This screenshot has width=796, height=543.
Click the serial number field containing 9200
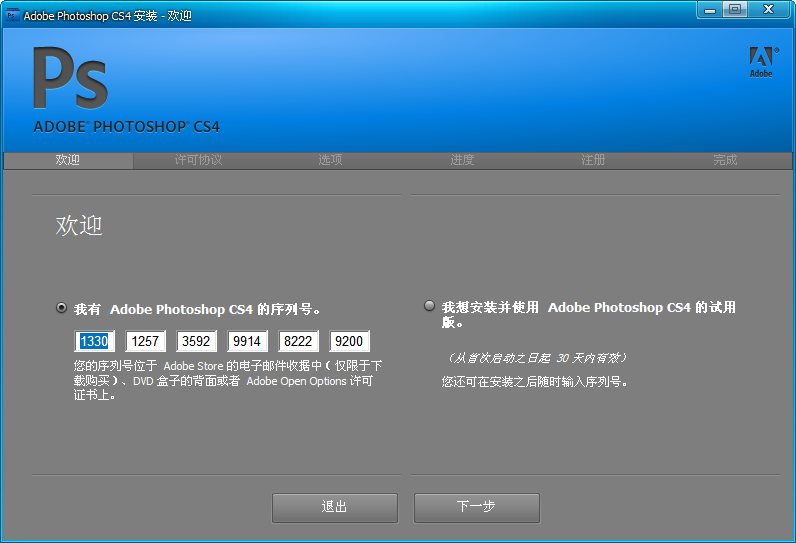(x=349, y=341)
